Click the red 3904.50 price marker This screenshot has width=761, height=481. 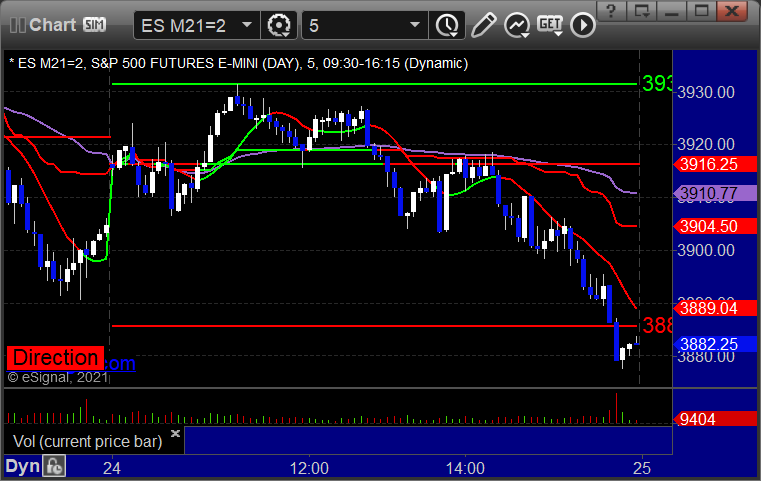point(715,226)
